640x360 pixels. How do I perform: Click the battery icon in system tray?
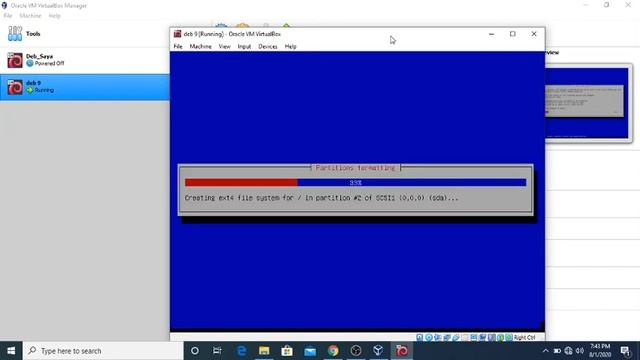point(557,351)
